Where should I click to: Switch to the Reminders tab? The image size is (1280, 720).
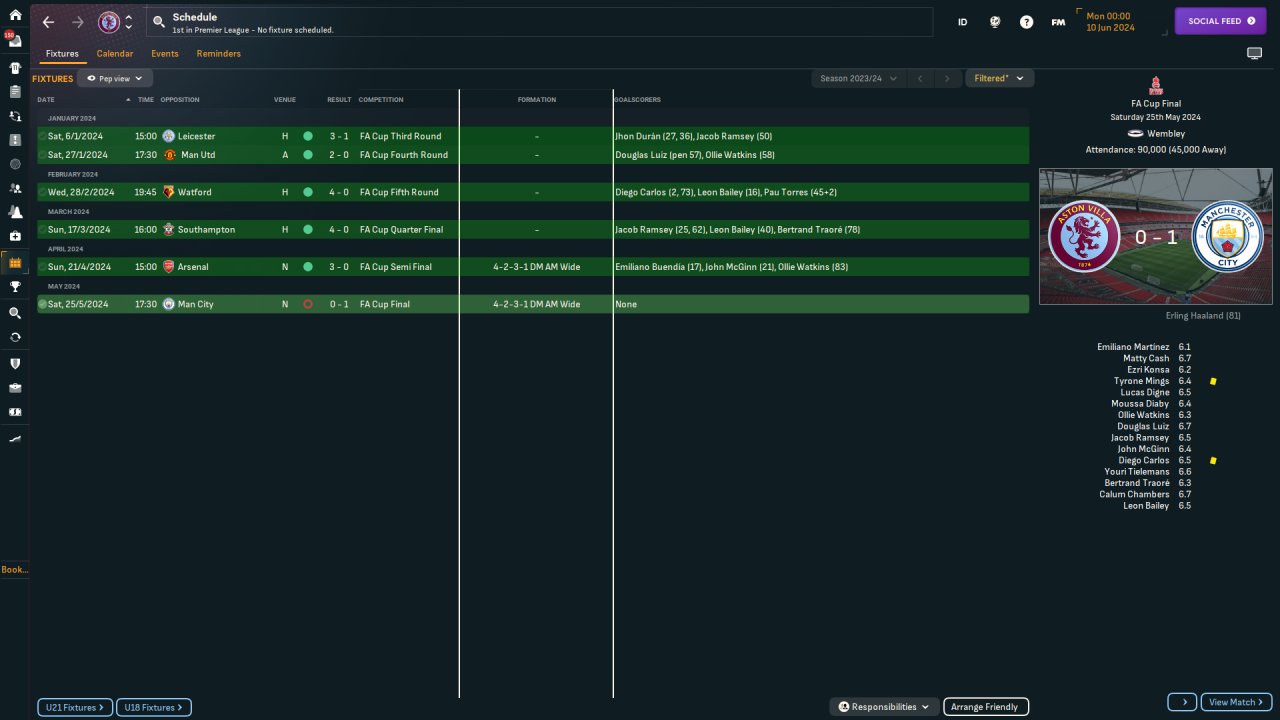(219, 54)
